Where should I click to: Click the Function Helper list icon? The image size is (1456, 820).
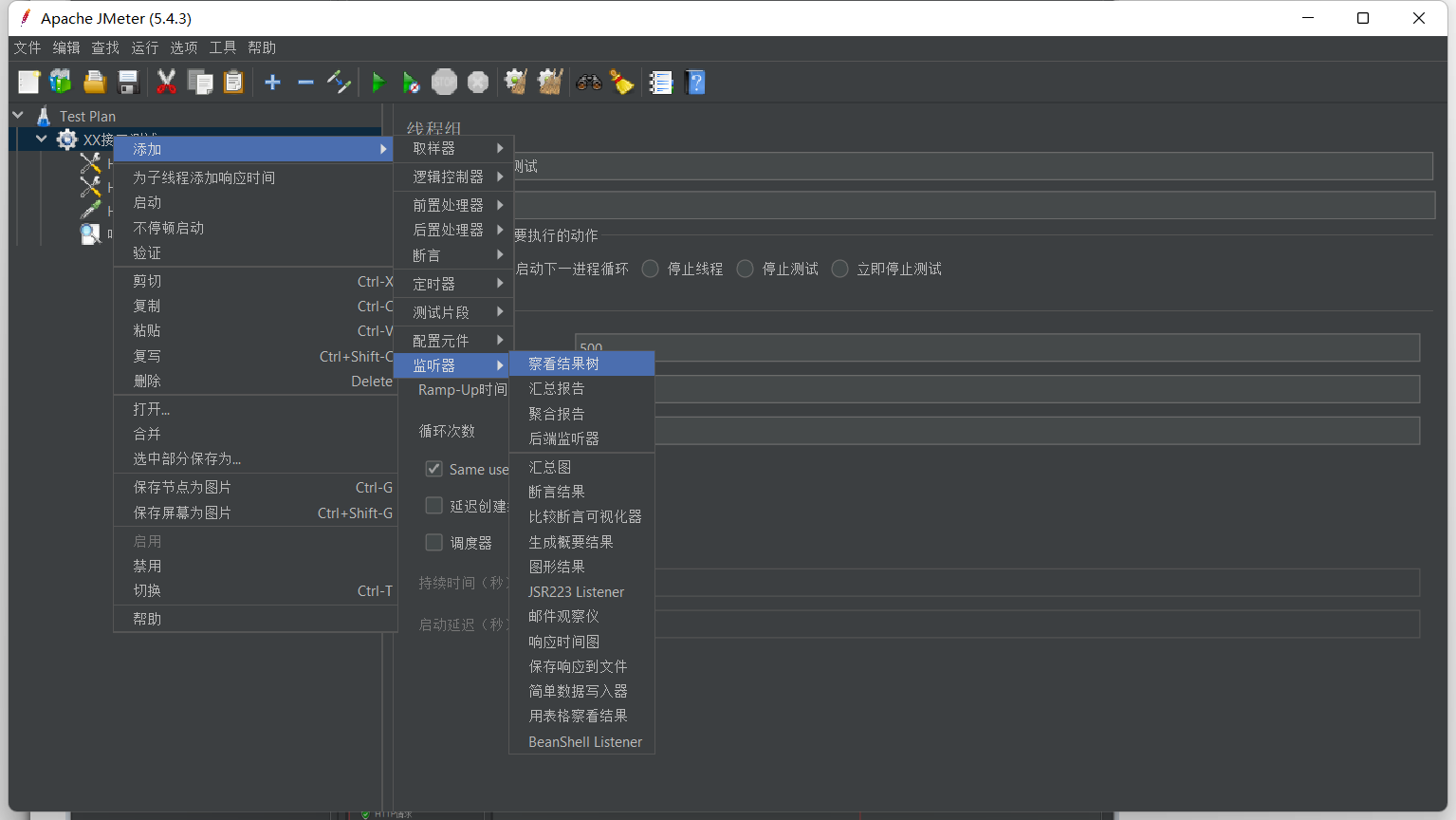point(661,83)
